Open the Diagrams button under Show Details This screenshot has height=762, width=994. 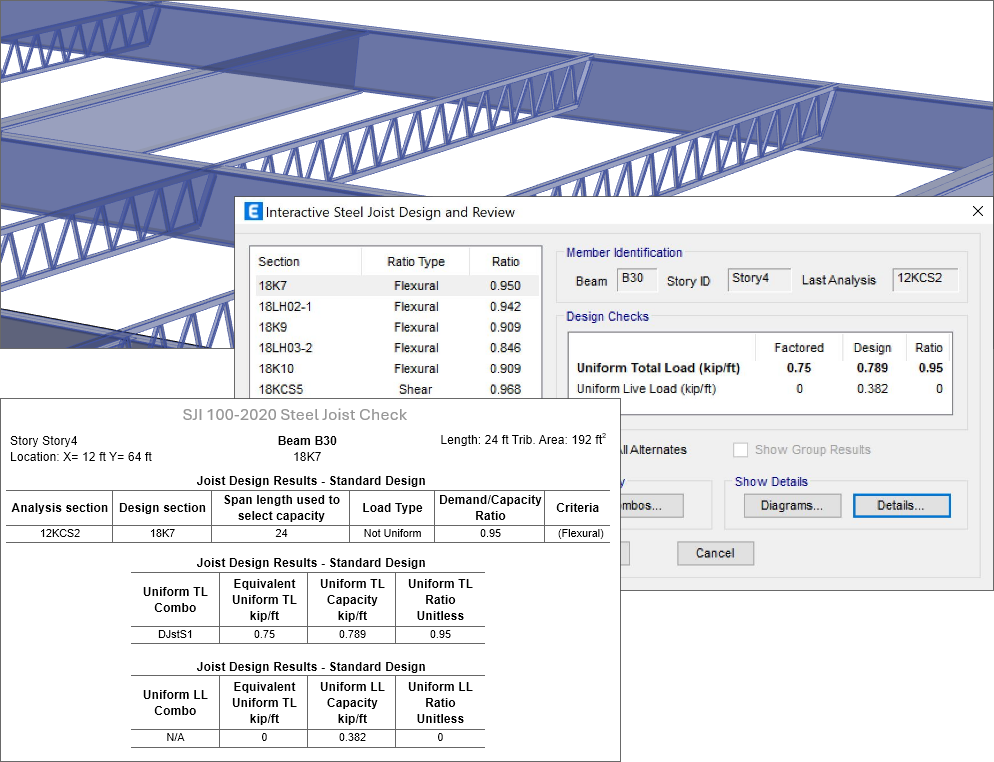[x=792, y=506]
